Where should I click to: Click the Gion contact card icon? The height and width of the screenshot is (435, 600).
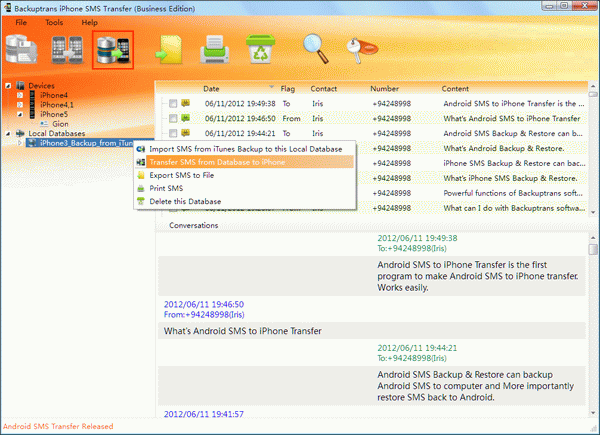coord(44,124)
